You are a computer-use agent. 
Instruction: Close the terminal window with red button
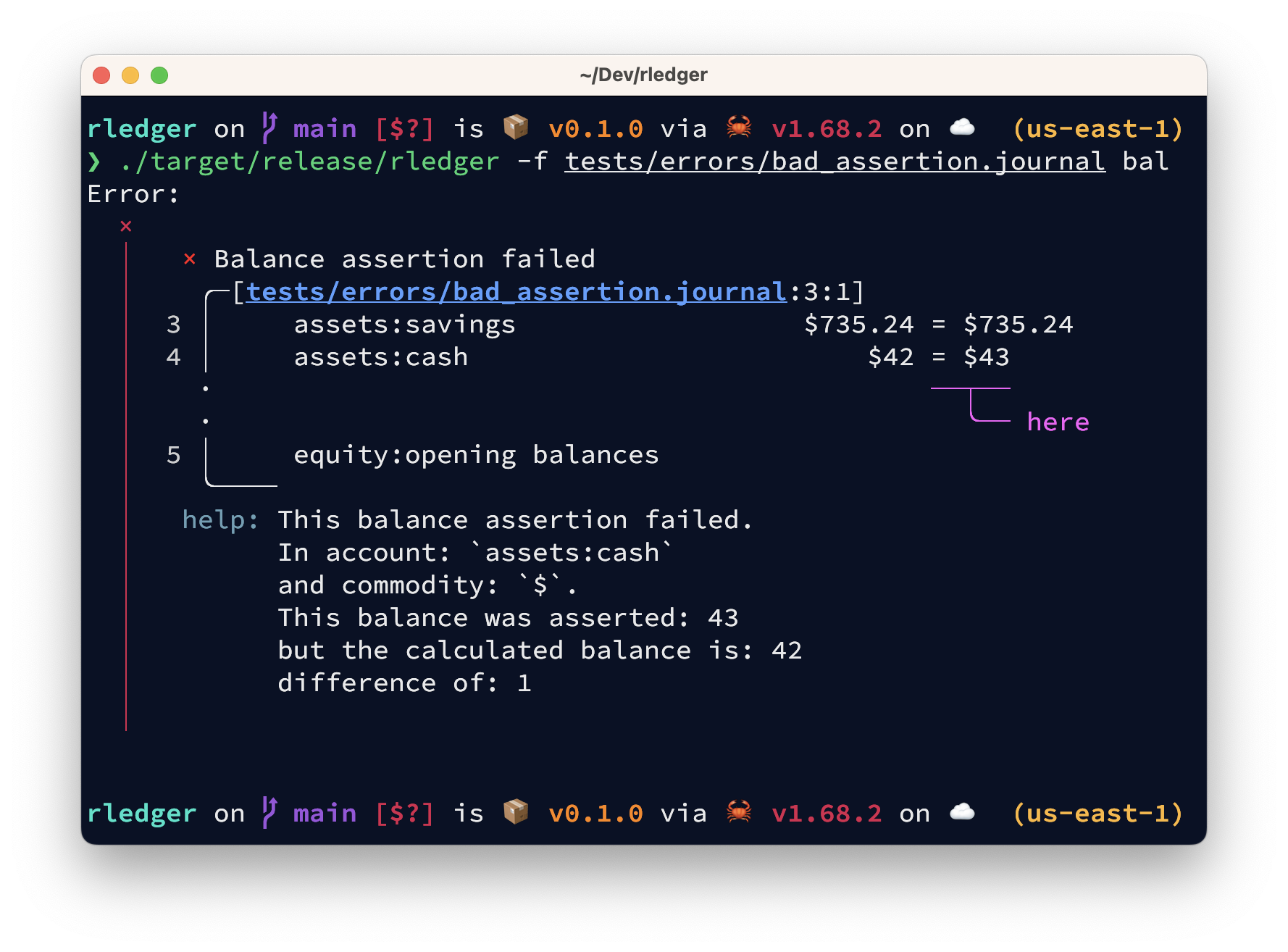coord(101,75)
